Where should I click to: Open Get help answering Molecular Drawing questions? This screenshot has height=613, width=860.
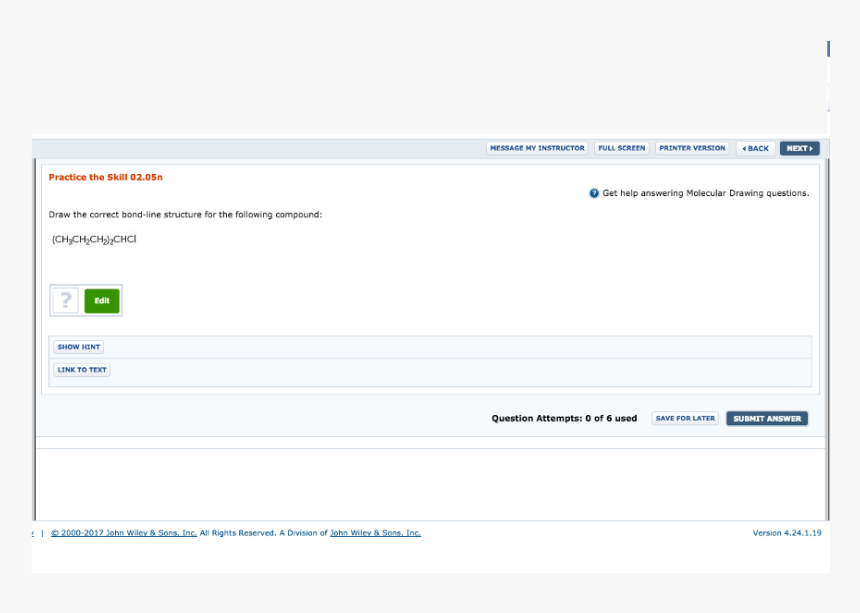(x=705, y=193)
